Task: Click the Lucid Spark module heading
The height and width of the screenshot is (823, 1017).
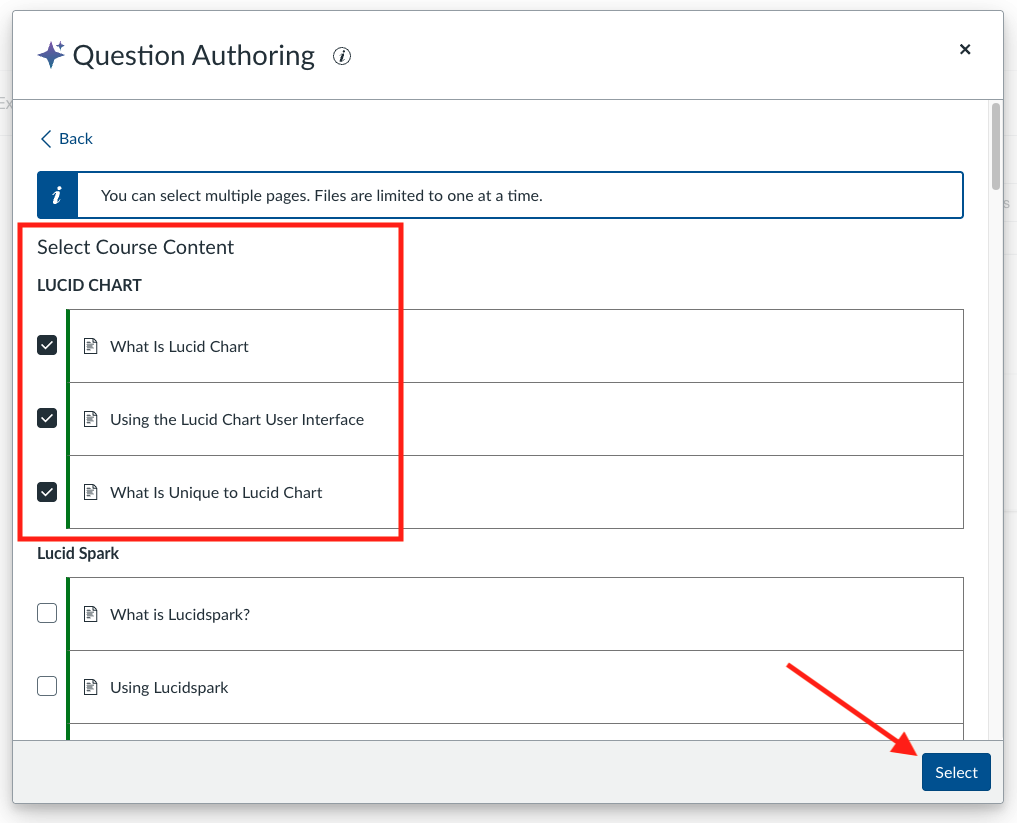Action: [x=78, y=553]
